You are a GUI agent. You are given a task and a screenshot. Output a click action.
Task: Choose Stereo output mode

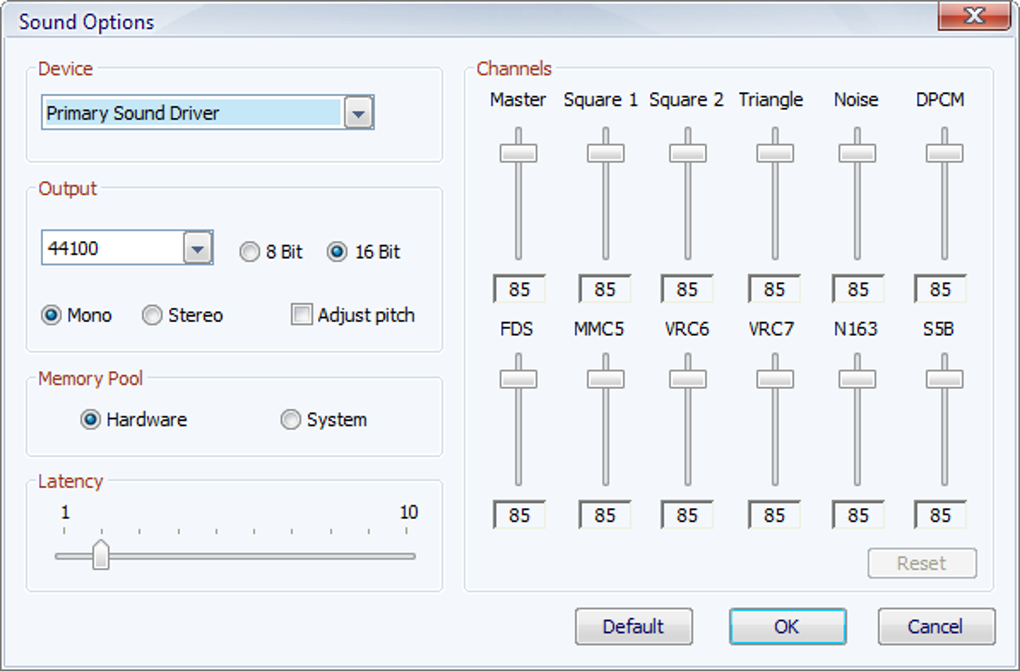click(152, 315)
